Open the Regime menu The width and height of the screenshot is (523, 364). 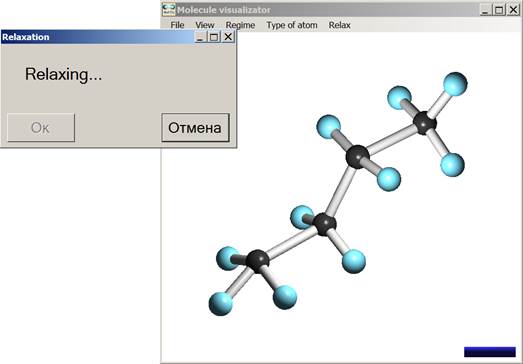click(240, 25)
